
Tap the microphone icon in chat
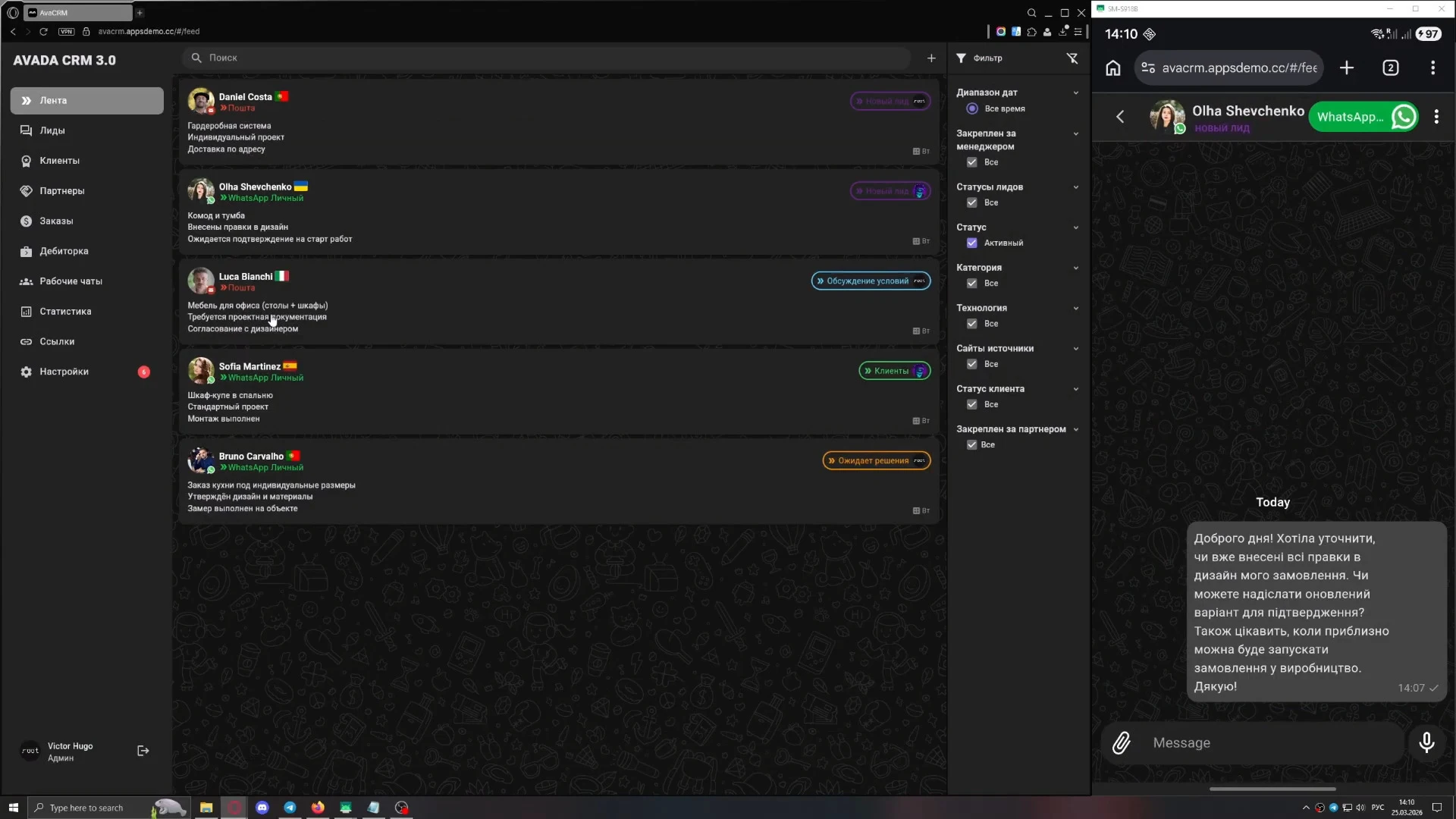coord(1426,743)
